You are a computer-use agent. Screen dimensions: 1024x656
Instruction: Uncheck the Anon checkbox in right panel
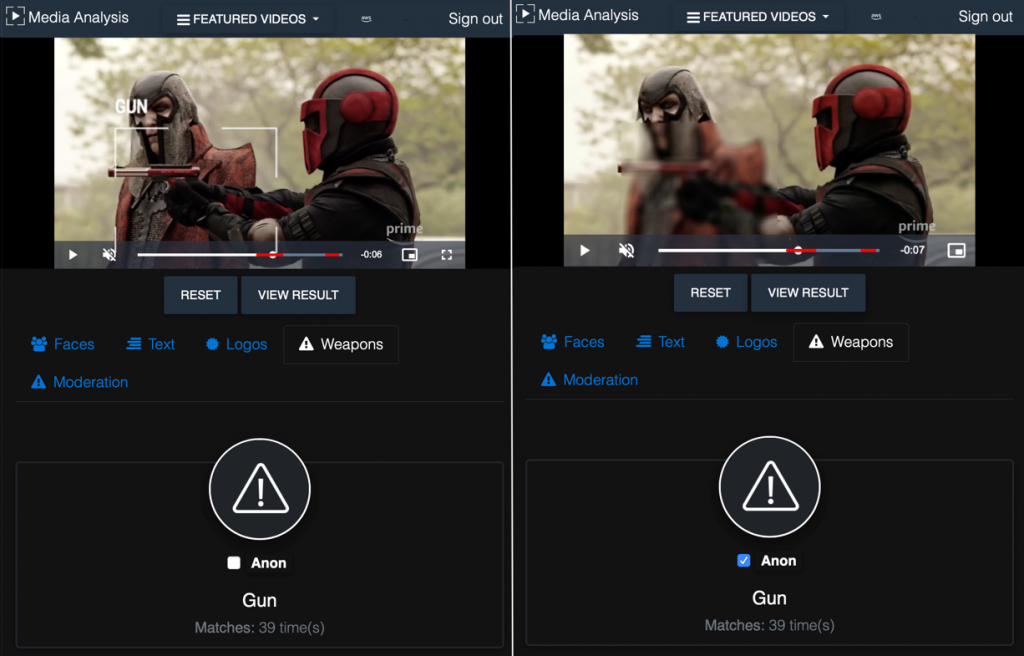click(744, 561)
